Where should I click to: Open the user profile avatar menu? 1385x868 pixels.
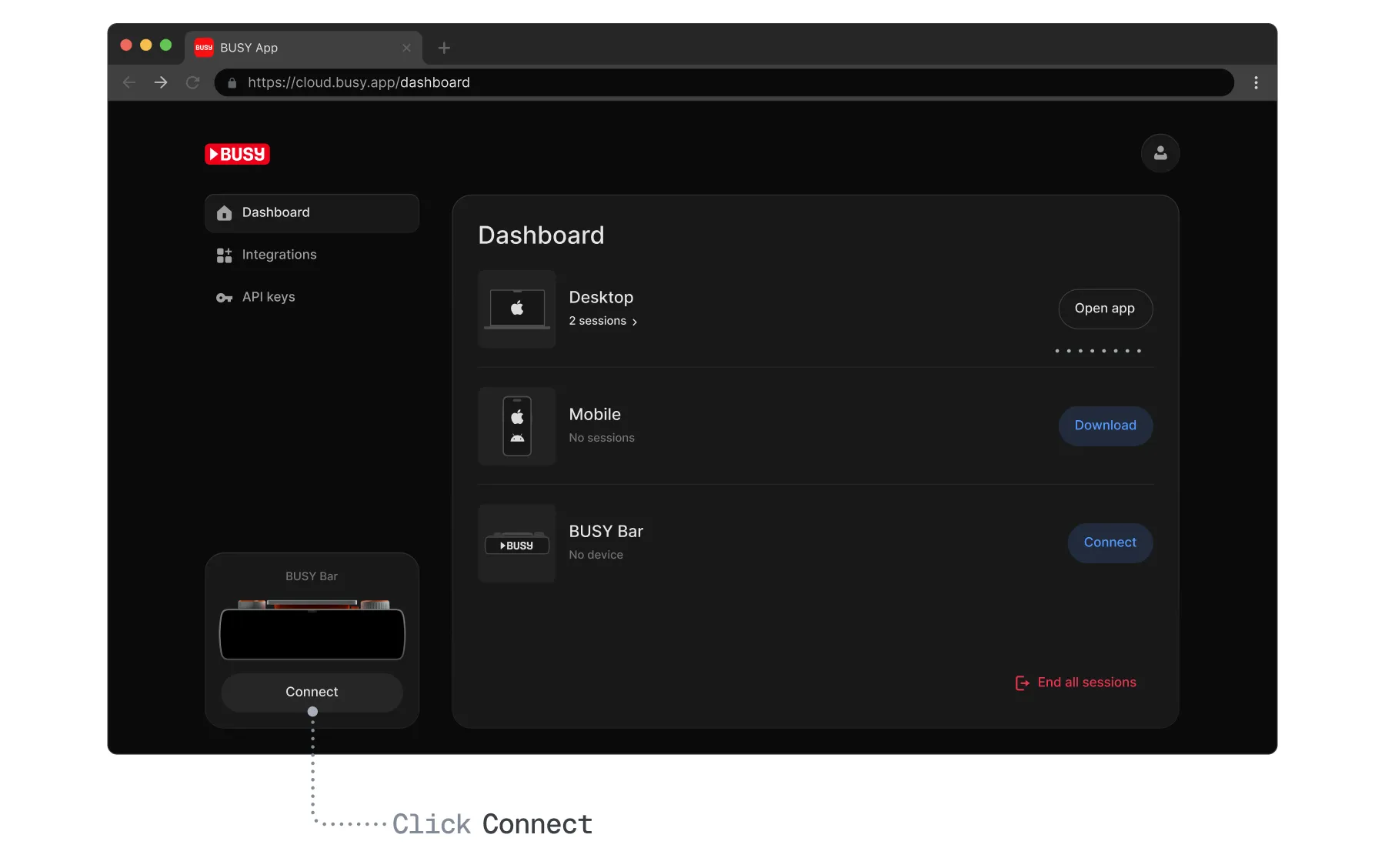(x=1160, y=153)
